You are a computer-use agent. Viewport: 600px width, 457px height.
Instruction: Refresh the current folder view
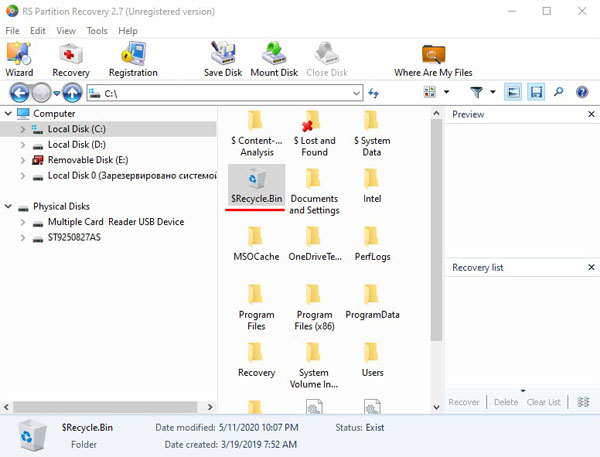click(373, 93)
